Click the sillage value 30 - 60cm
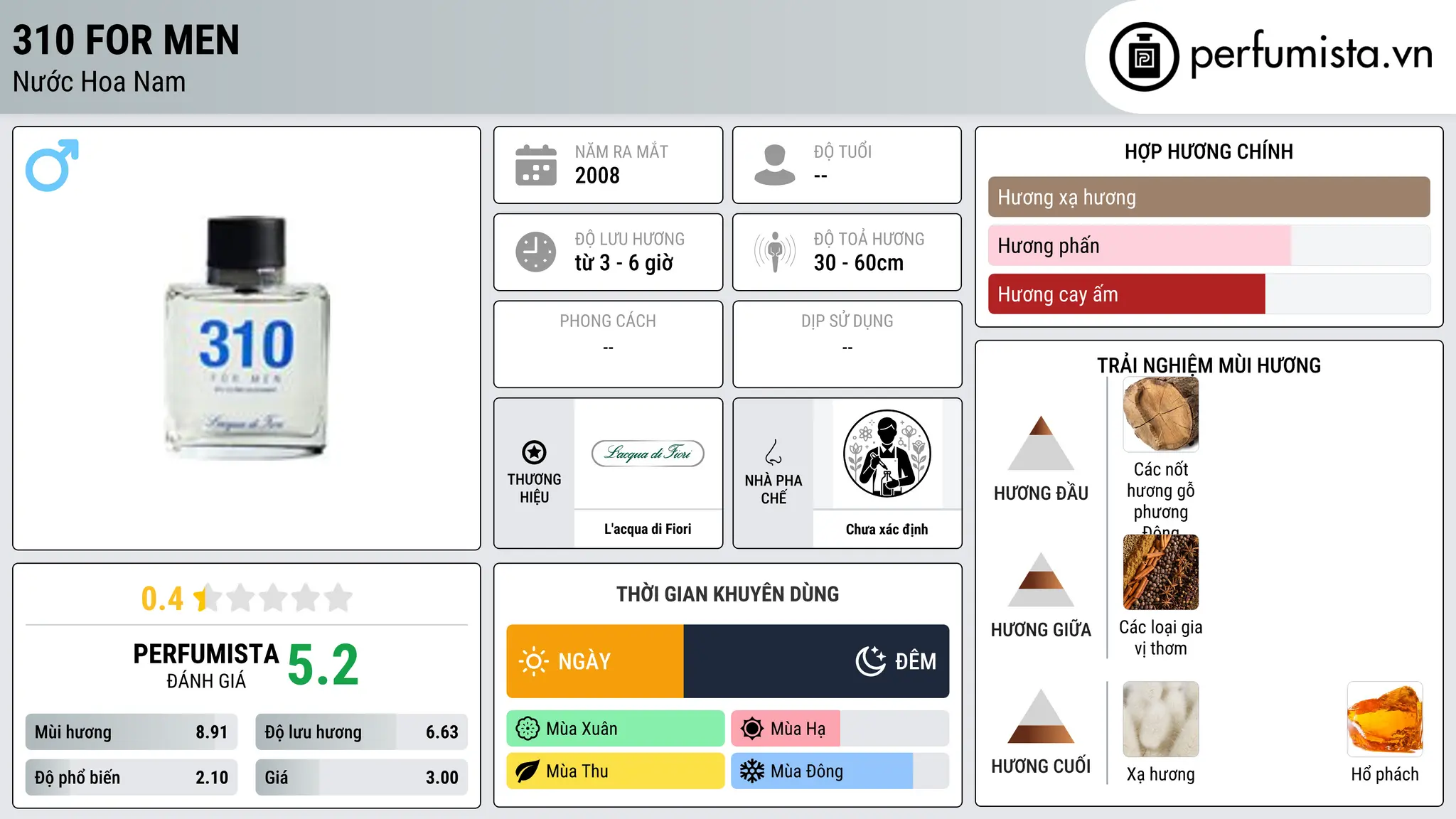The image size is (1456, 819). tap(859, 263)
